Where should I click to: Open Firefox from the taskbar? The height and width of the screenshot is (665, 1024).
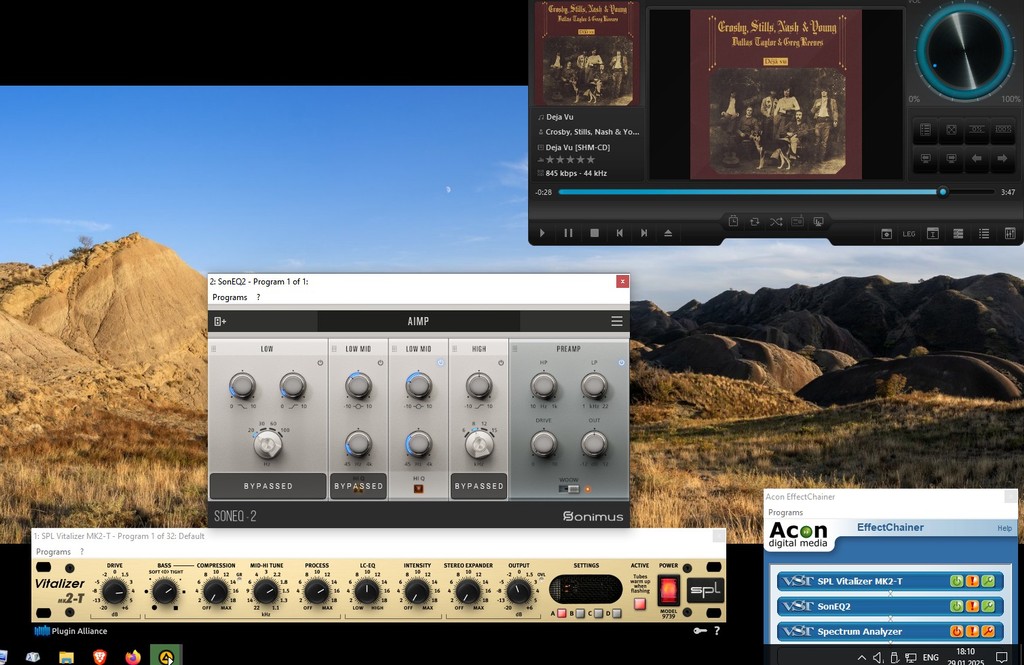133,657
